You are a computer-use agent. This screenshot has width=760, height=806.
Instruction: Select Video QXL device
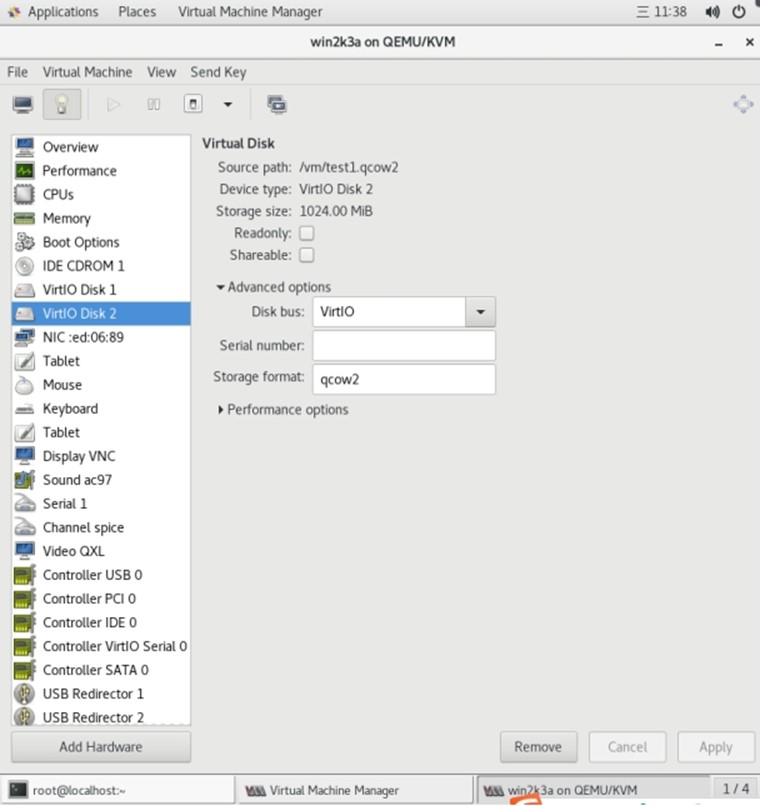(x=101, y=551)
